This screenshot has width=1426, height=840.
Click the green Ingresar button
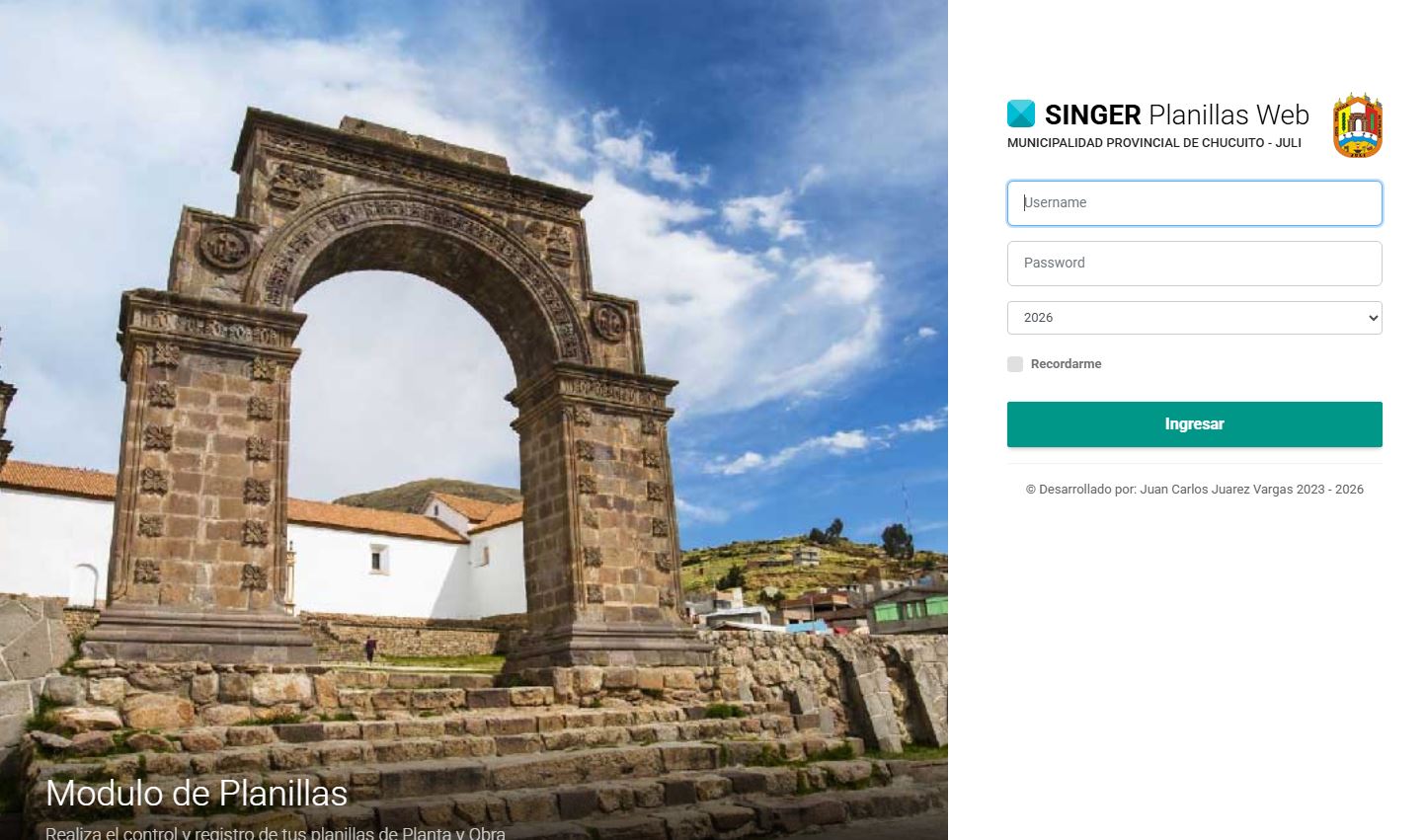click(1195, 424)
